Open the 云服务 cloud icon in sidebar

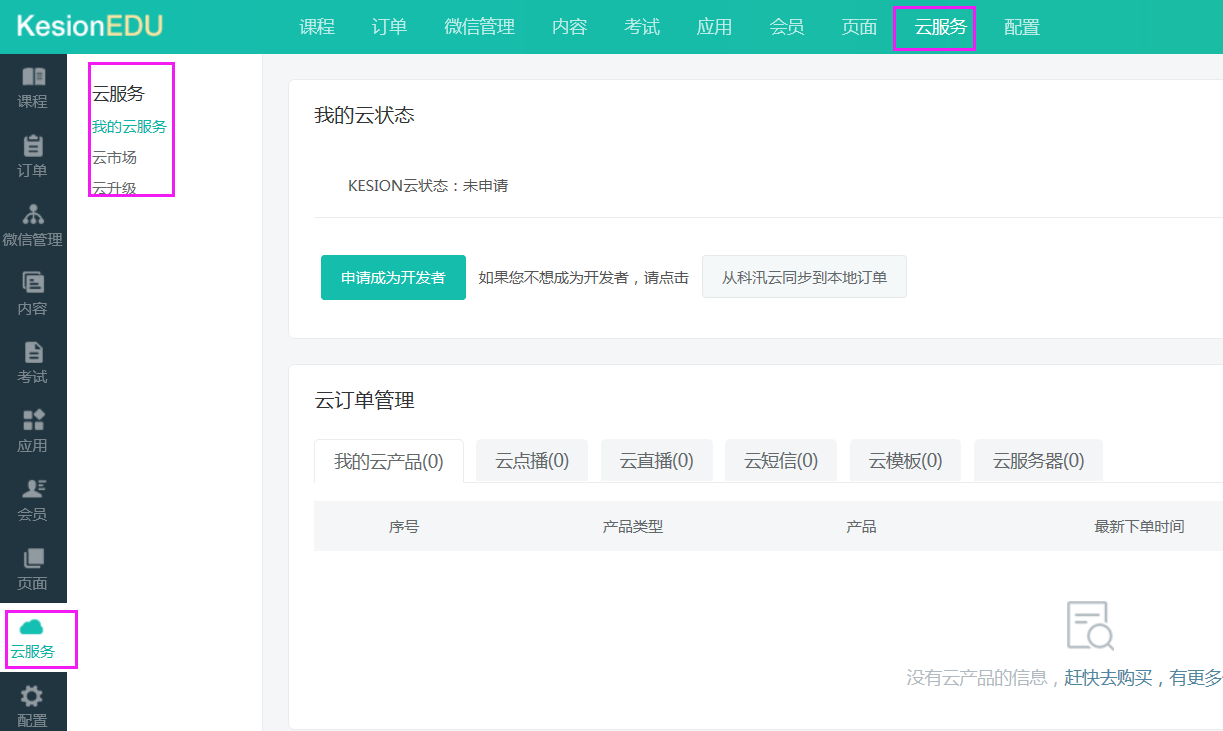pyautogui.click(x=33, y=627)
